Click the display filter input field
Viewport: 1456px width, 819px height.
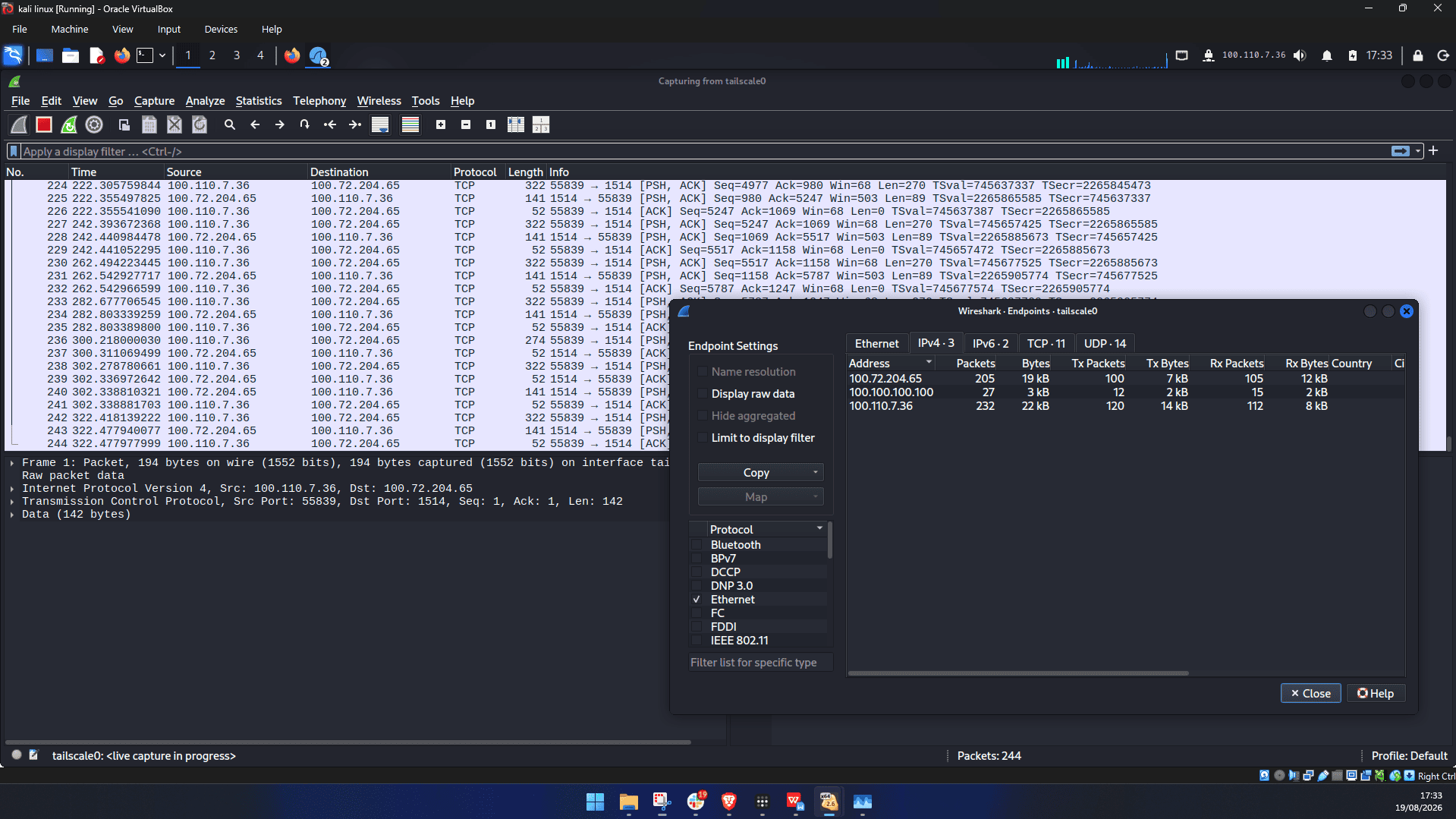704,151
